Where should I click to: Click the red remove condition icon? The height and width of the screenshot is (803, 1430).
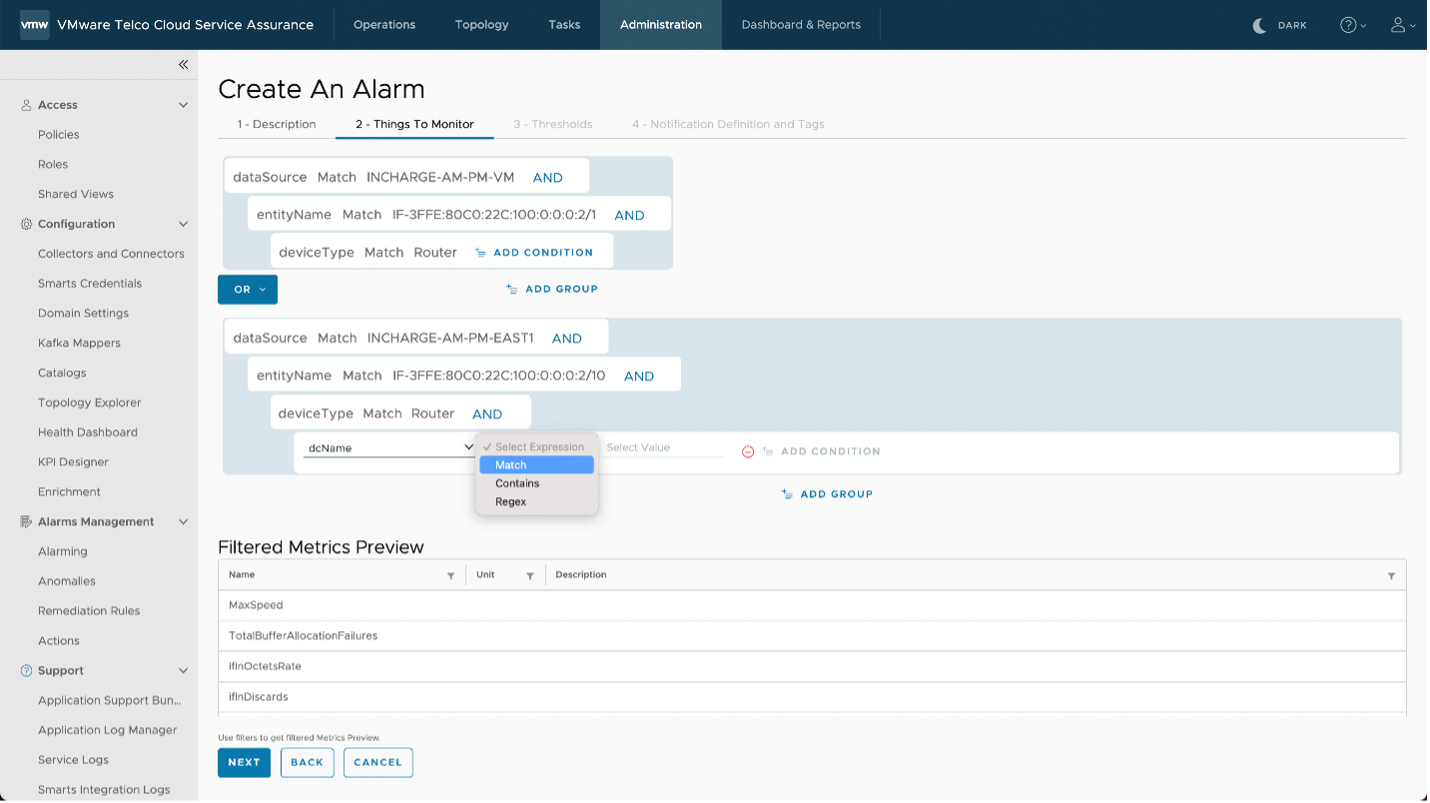tap(748, 452)
